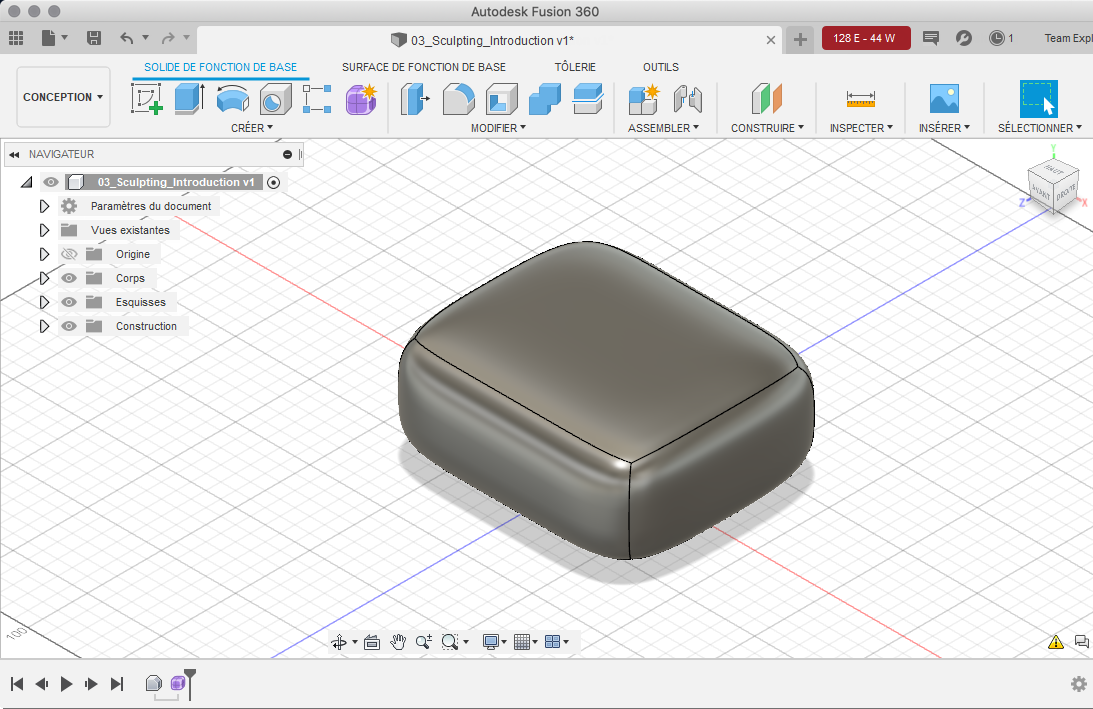Select the Shell tool
This screenshot has width=1093, height=709.
(502, 98)
